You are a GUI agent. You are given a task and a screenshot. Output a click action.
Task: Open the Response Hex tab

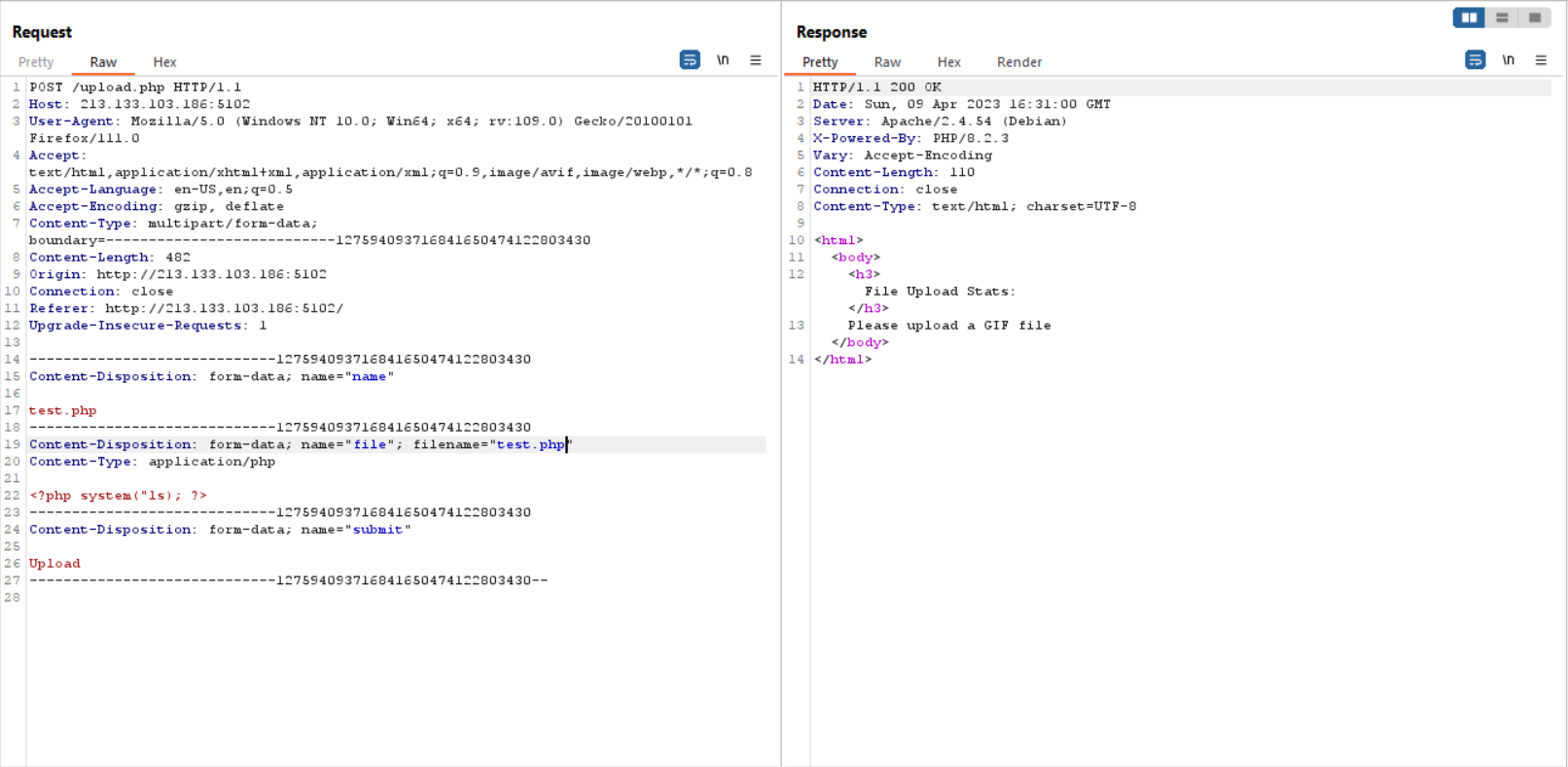[x=948, y=62]
